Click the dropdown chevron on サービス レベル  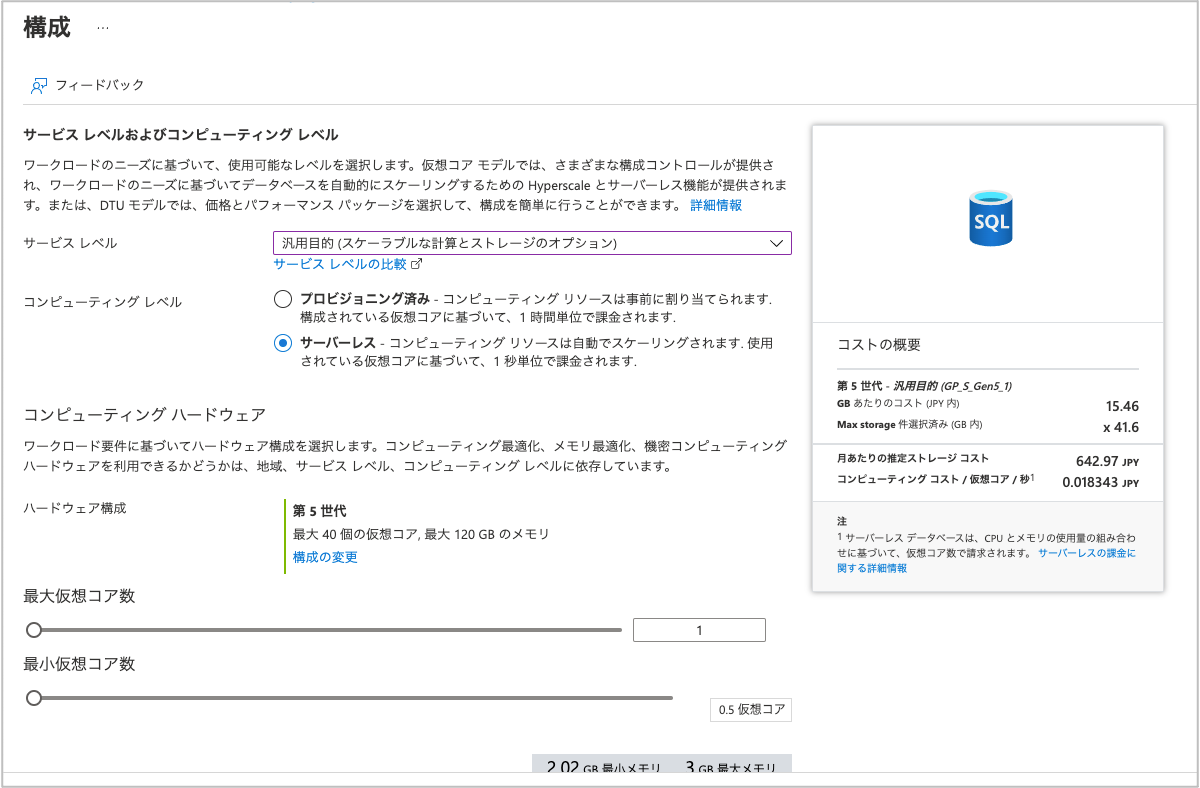777,242
